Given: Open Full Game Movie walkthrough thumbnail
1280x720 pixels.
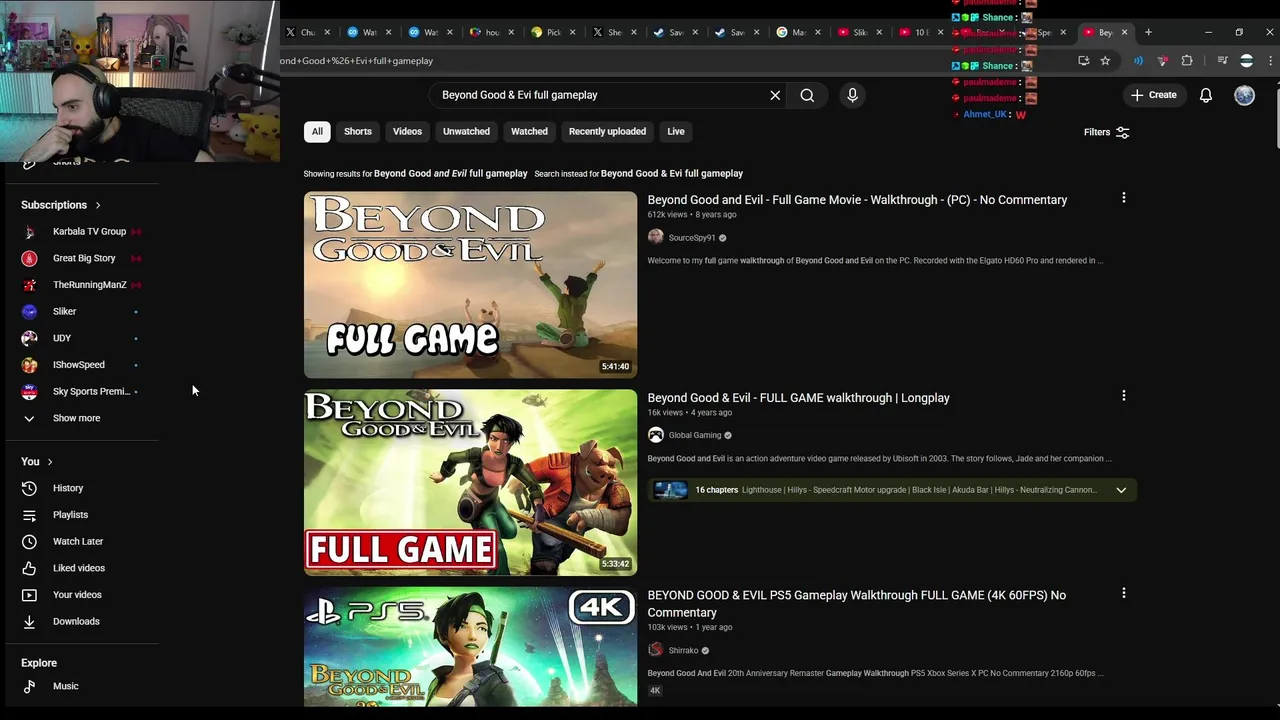Looking at the screenshot, I should 470,285.
